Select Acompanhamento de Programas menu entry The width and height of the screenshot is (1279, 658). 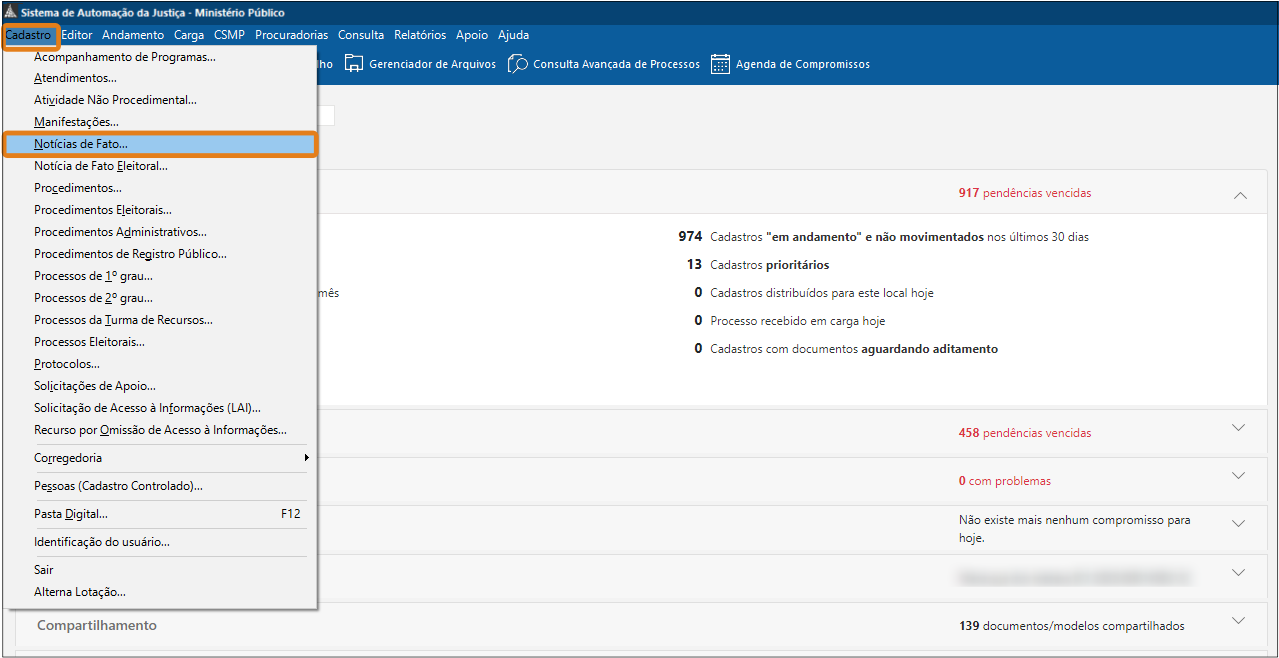click(160, 57)
